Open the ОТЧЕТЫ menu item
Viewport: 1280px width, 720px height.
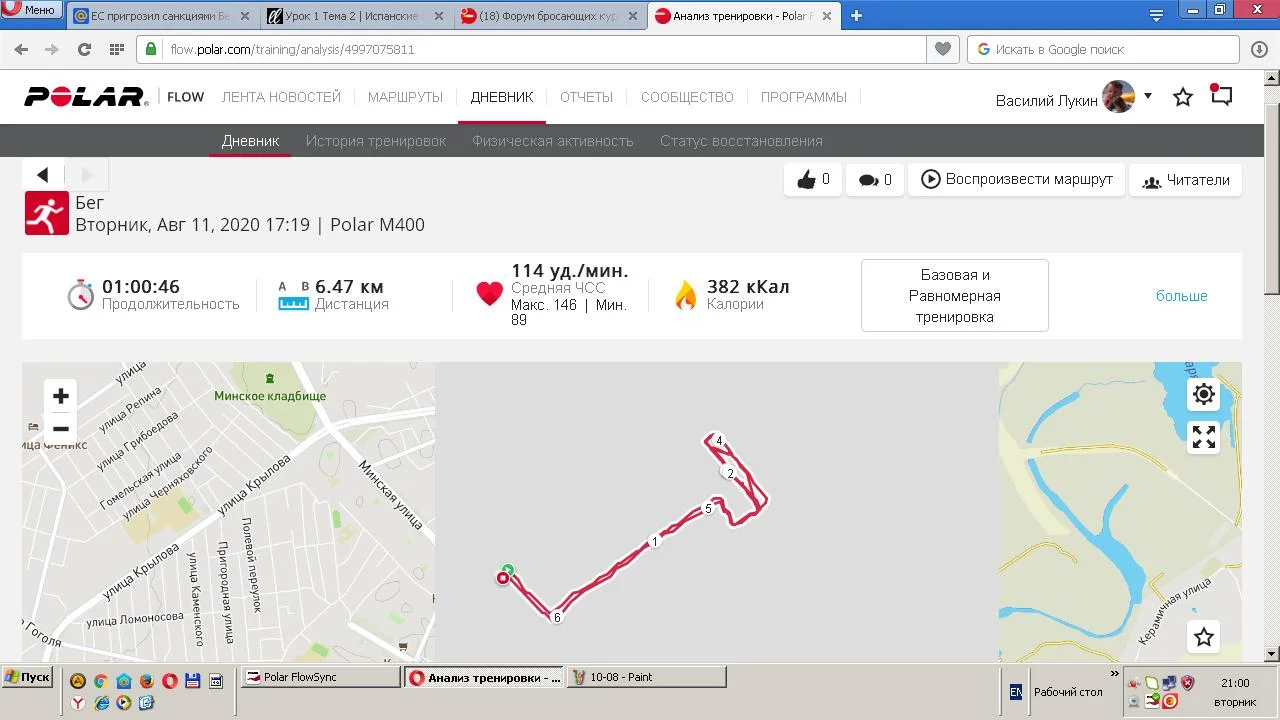586,97
